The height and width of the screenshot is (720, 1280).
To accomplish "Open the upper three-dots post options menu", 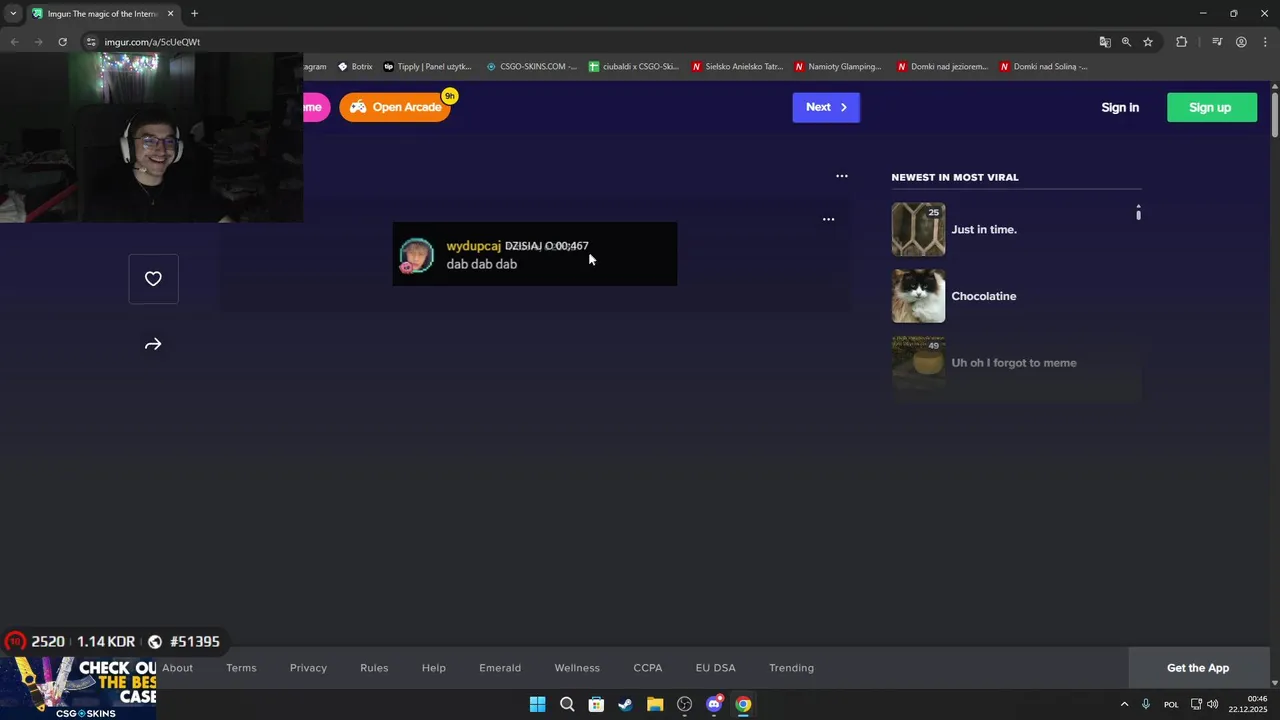I will click(x=842, y=176).
